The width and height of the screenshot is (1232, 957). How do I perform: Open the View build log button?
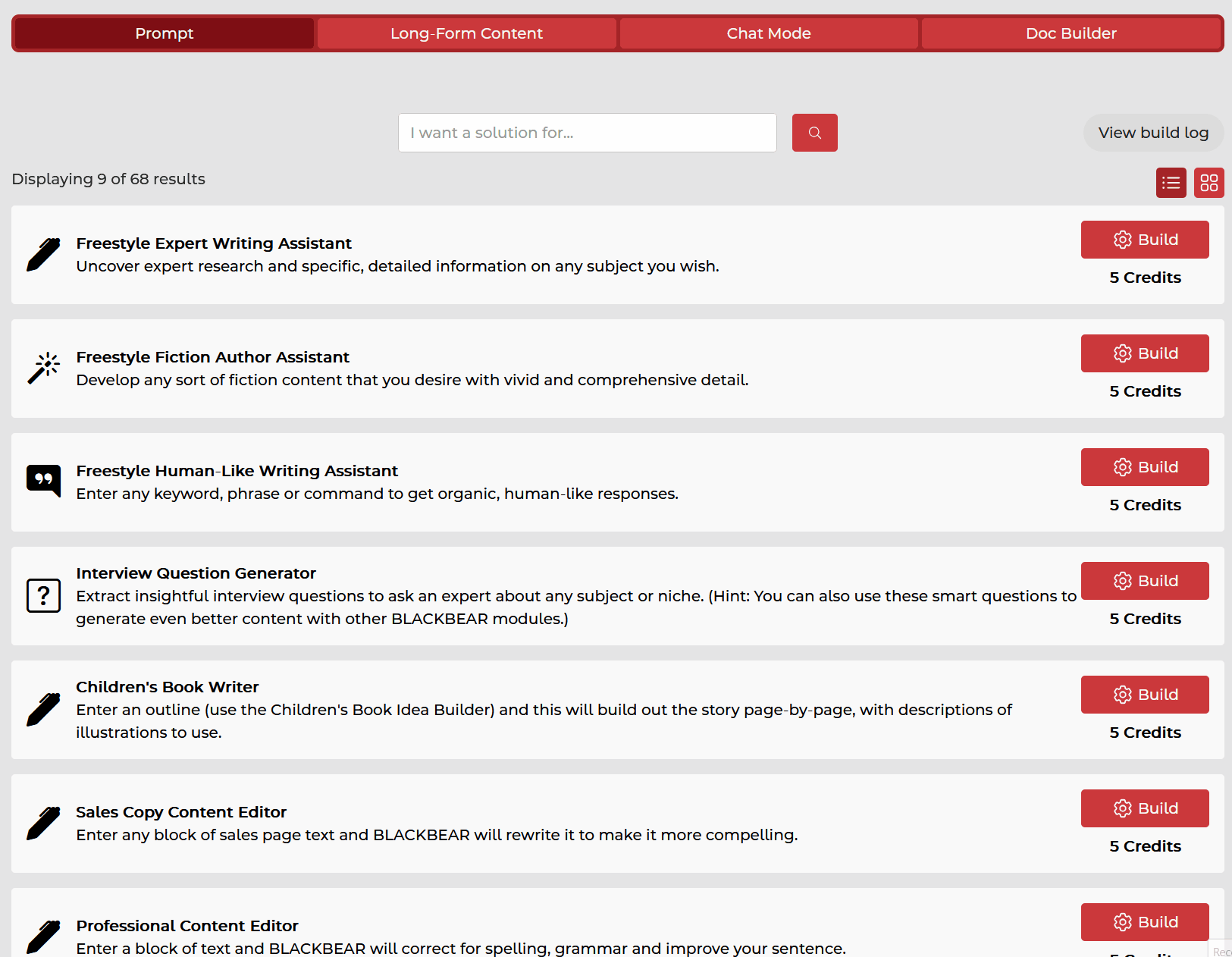tap(1152, 133)
